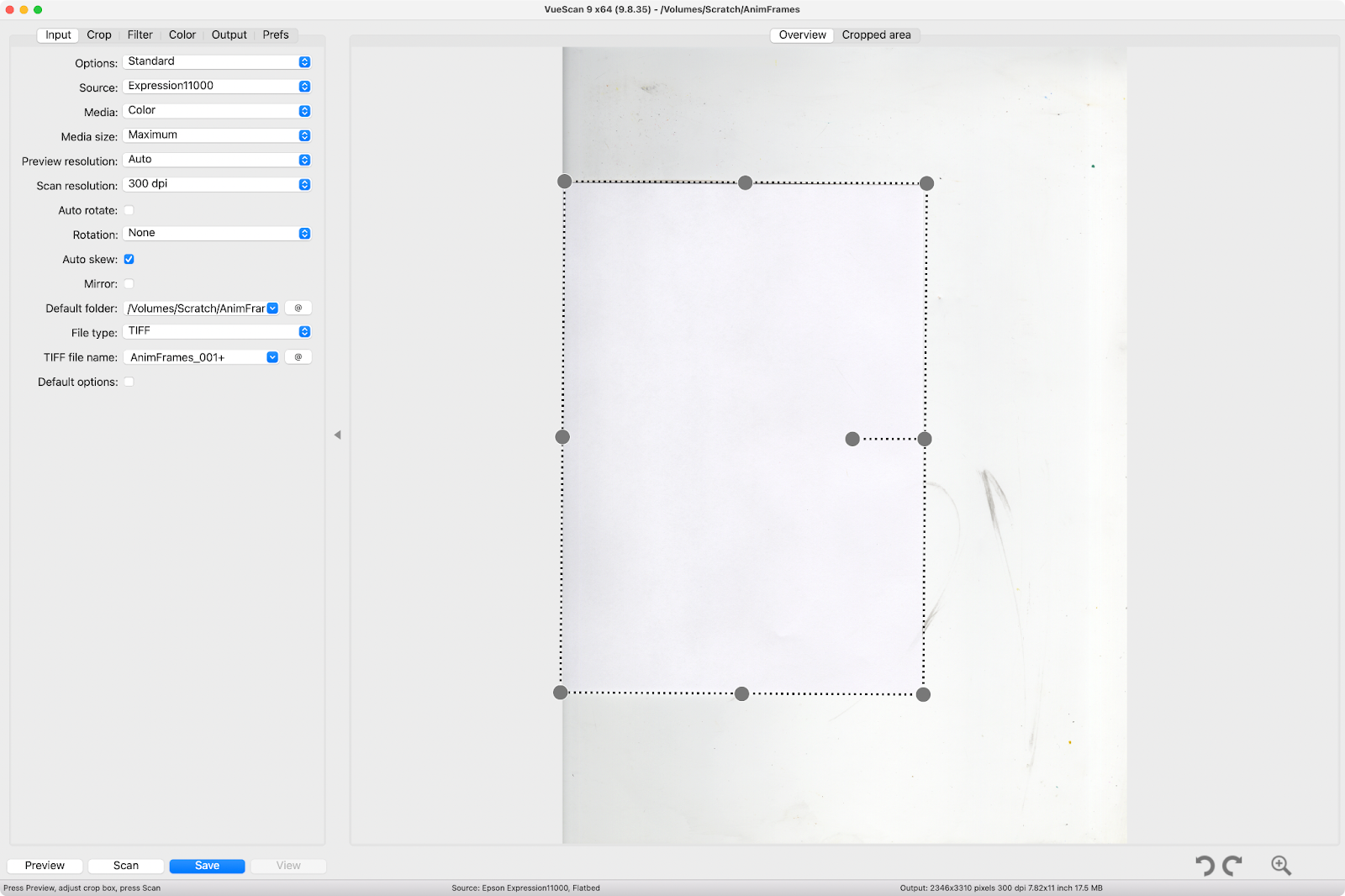Expand the TIFF file name history dropdown arrow
The width and height of the screenshot is (1345, 896).
point(272,357)
